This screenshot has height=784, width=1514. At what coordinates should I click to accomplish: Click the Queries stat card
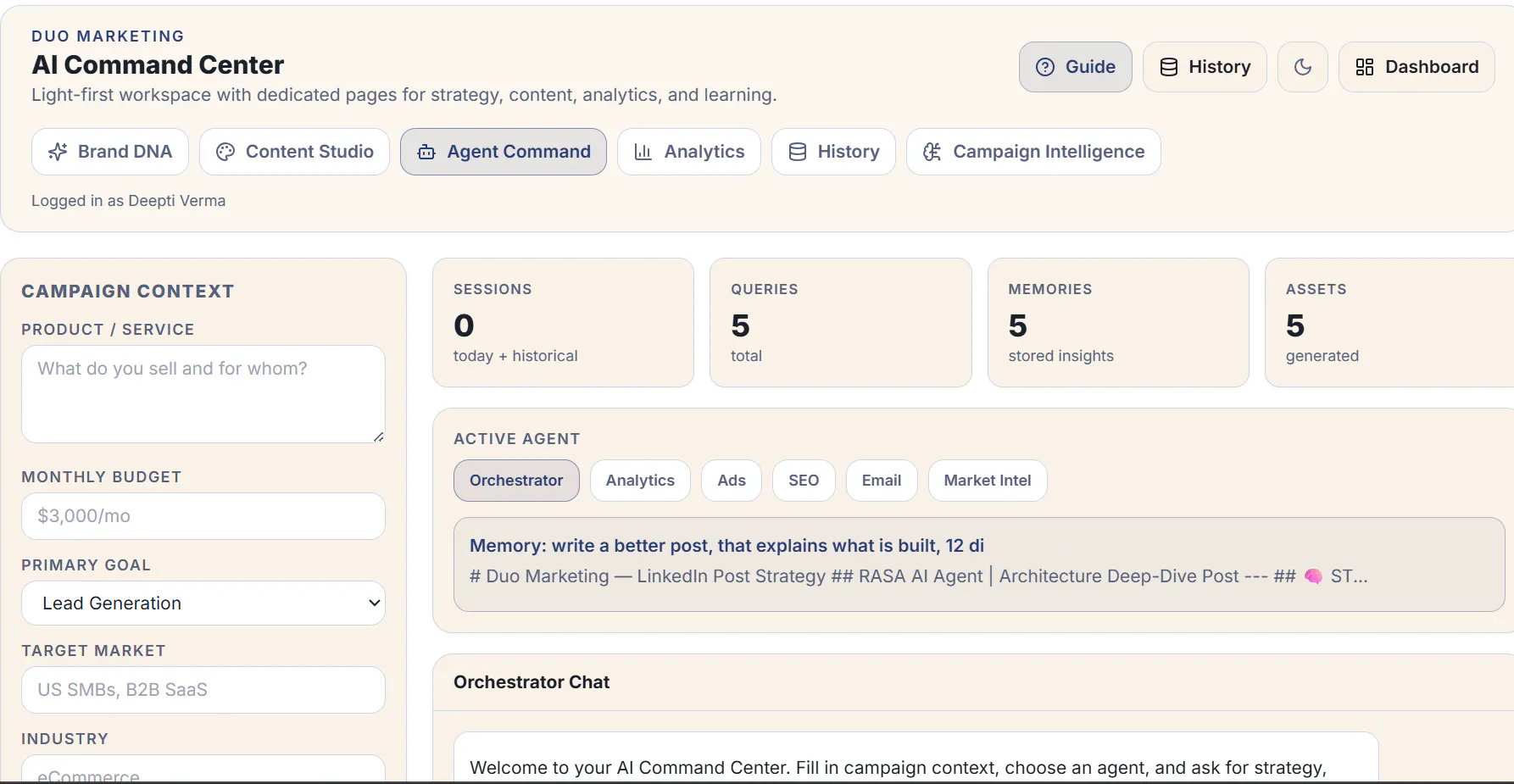[x=840, y=323]
